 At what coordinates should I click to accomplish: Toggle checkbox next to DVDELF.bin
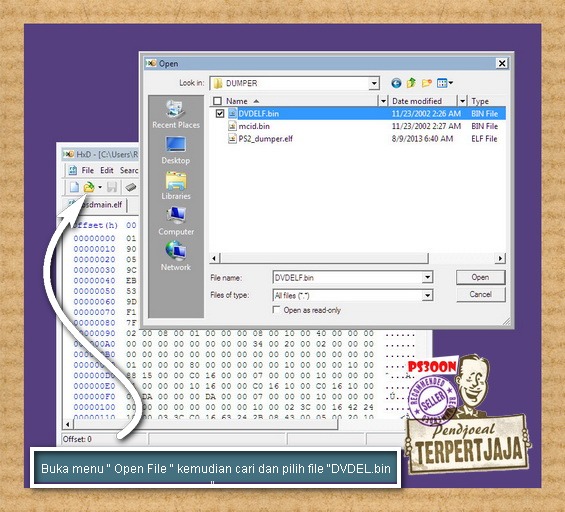click(x=220, y=113)
